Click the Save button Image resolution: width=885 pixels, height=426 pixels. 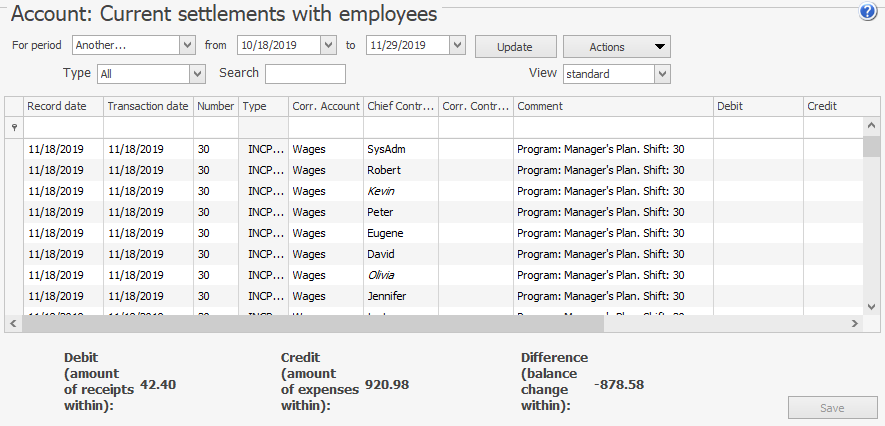coord(833,408)
